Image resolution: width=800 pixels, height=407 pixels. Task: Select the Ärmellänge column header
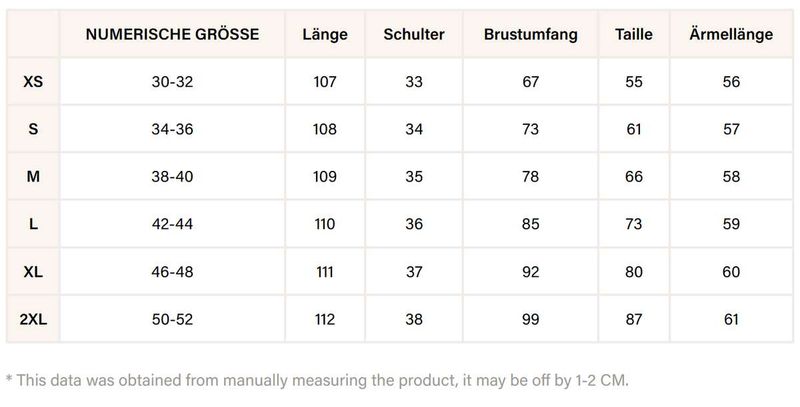click(731, 35)
